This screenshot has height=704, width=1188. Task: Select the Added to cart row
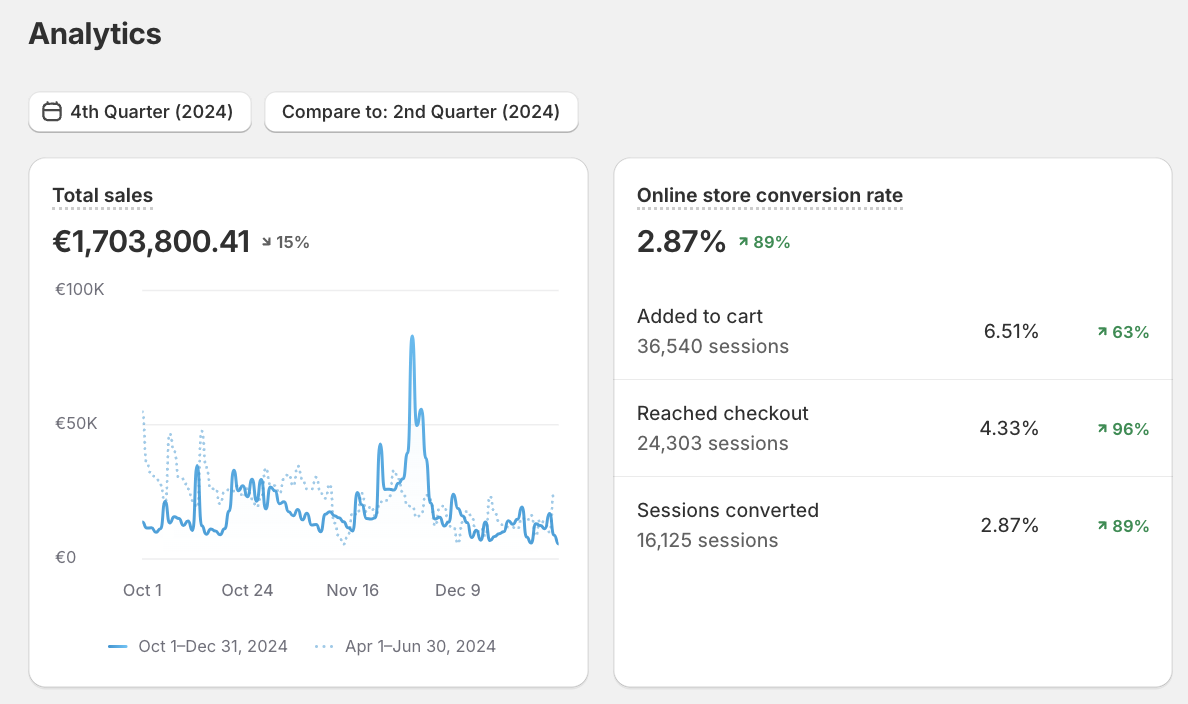tap(893, 331)
